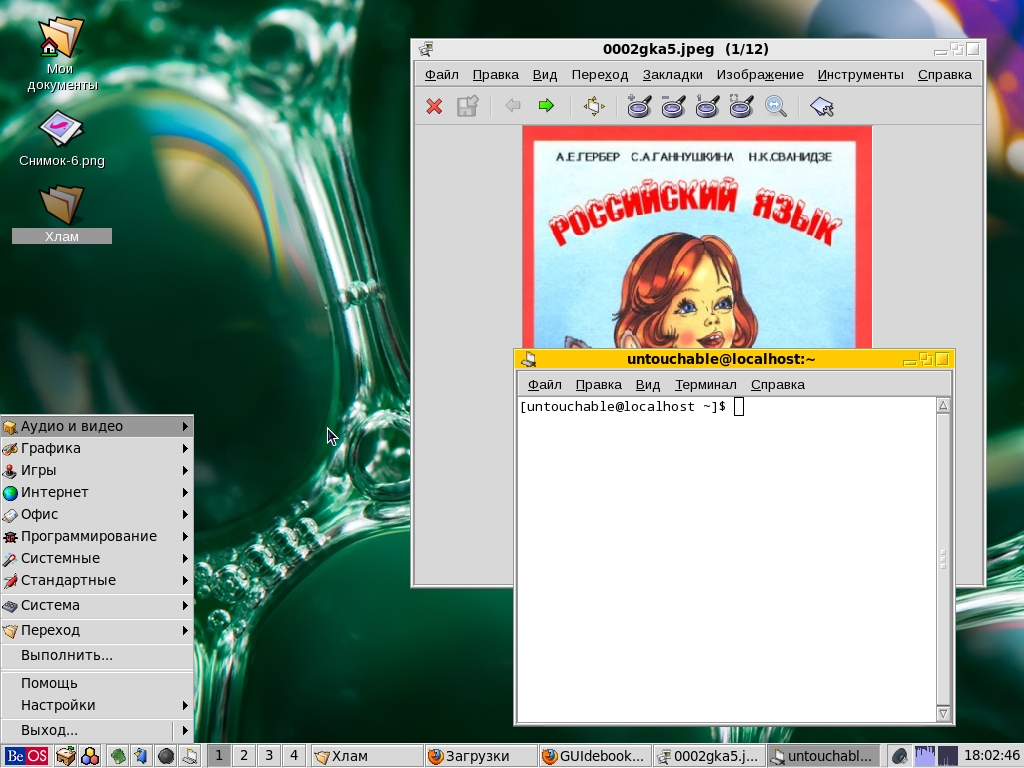
Task: Click the terminal scrollbar up arrow
Action: pos(943,406)
